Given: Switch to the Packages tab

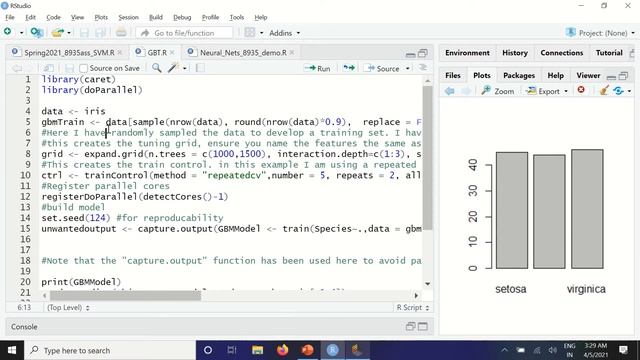Looking at the screenshot, I should [x=519, y=75].
